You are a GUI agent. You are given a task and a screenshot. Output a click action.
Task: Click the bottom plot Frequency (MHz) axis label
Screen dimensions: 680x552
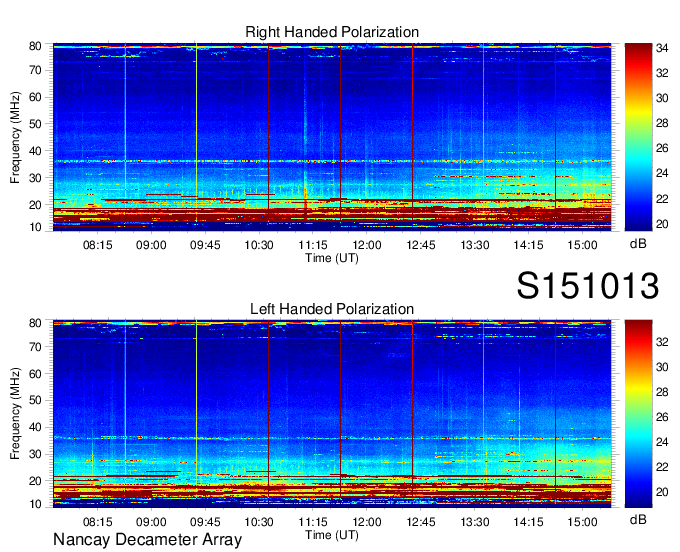pos(15,414)
